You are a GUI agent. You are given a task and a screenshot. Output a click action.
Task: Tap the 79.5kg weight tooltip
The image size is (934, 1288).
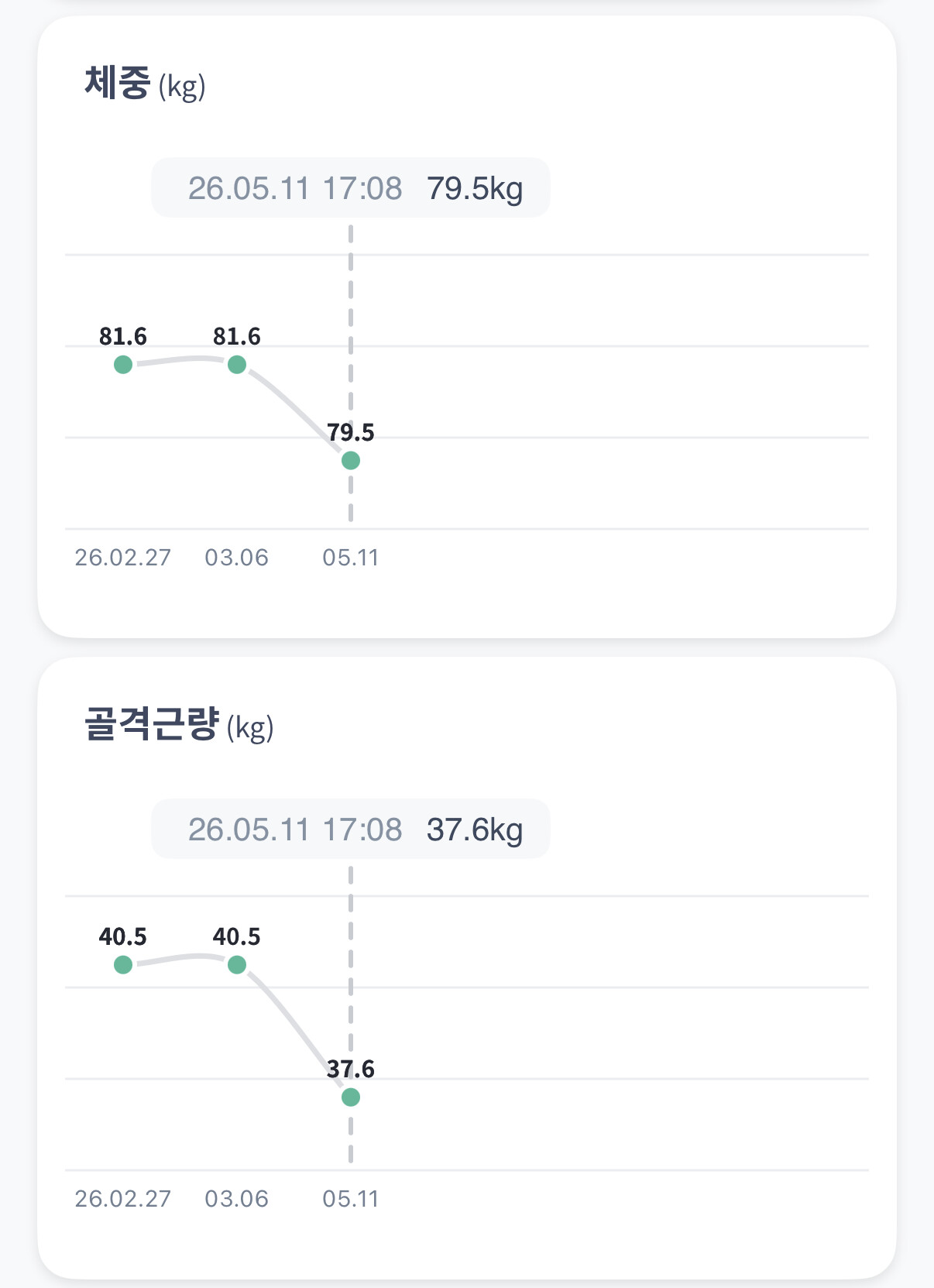pyautogui.click(x=351, y=188)
